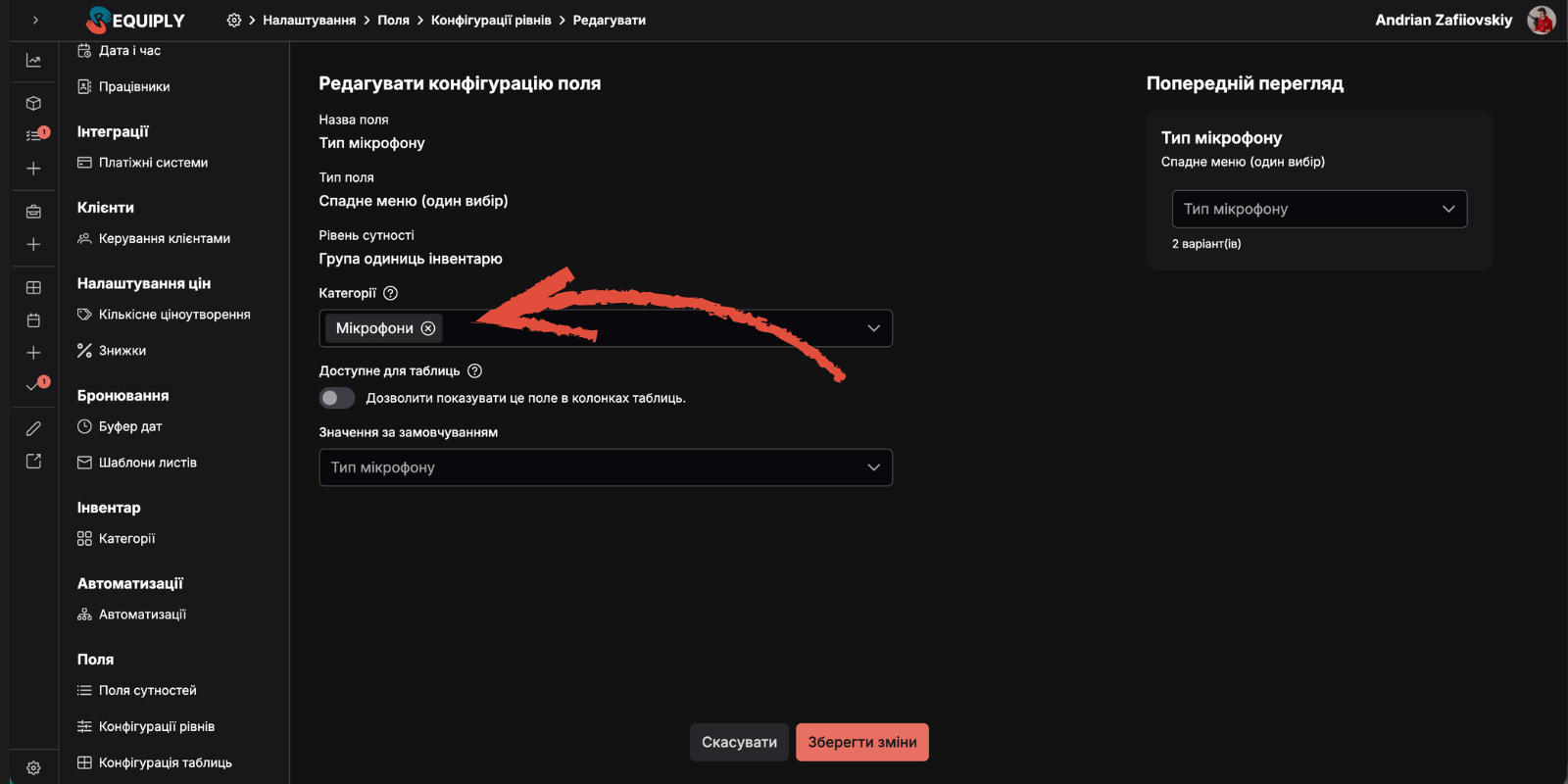Remove the Мікрофони tag from Категорії
Screen dimensions: 1568x784
(x=428, y=328)
